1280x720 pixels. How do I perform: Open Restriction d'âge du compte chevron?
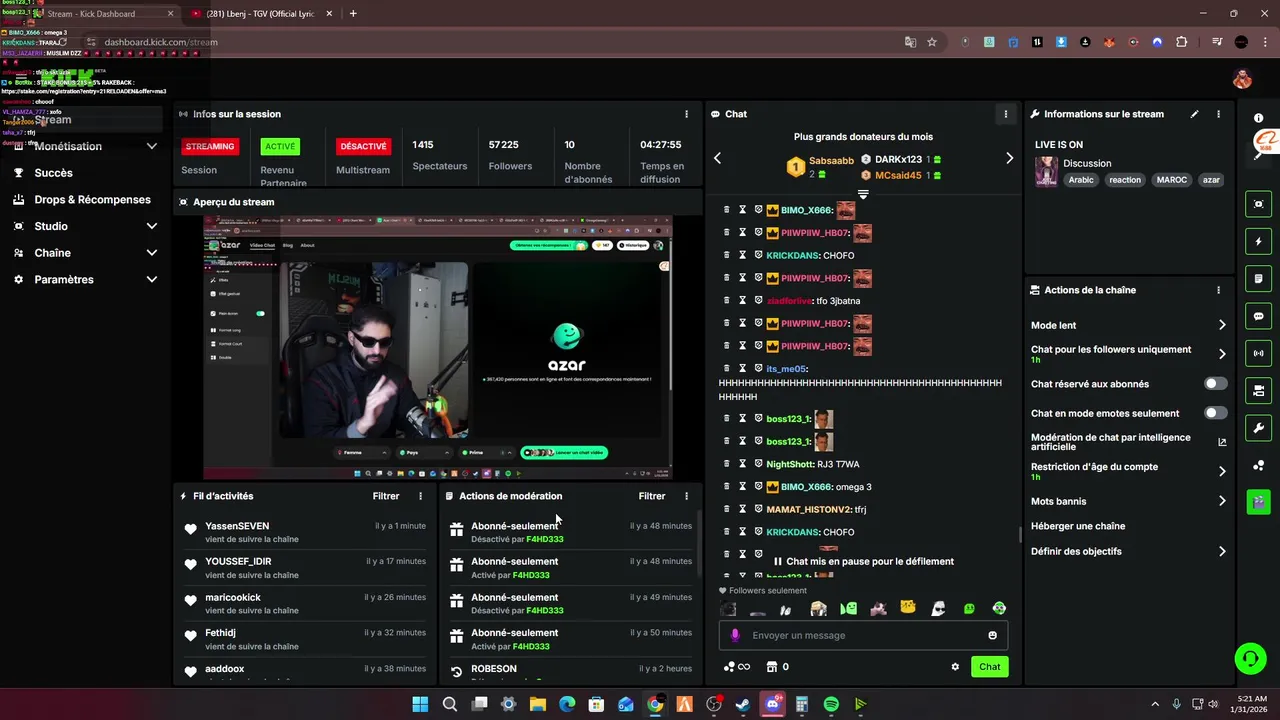pos(1221,471)
